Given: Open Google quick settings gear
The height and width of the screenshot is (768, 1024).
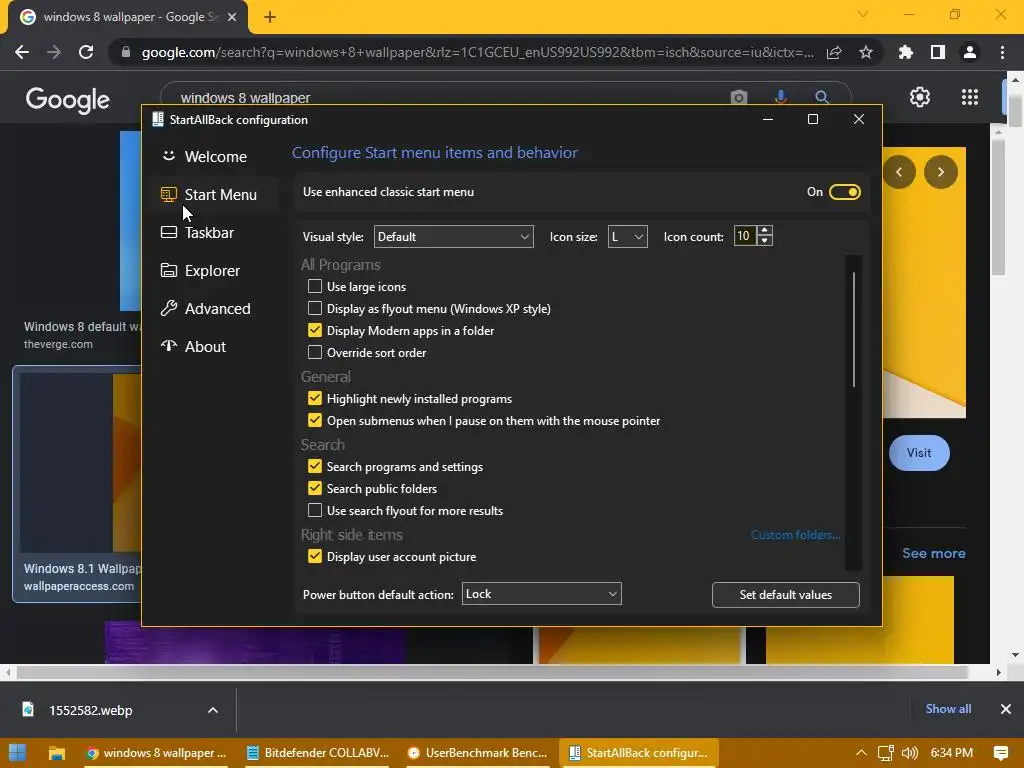Looking at the screenshot, I should (x=920, y=97).
